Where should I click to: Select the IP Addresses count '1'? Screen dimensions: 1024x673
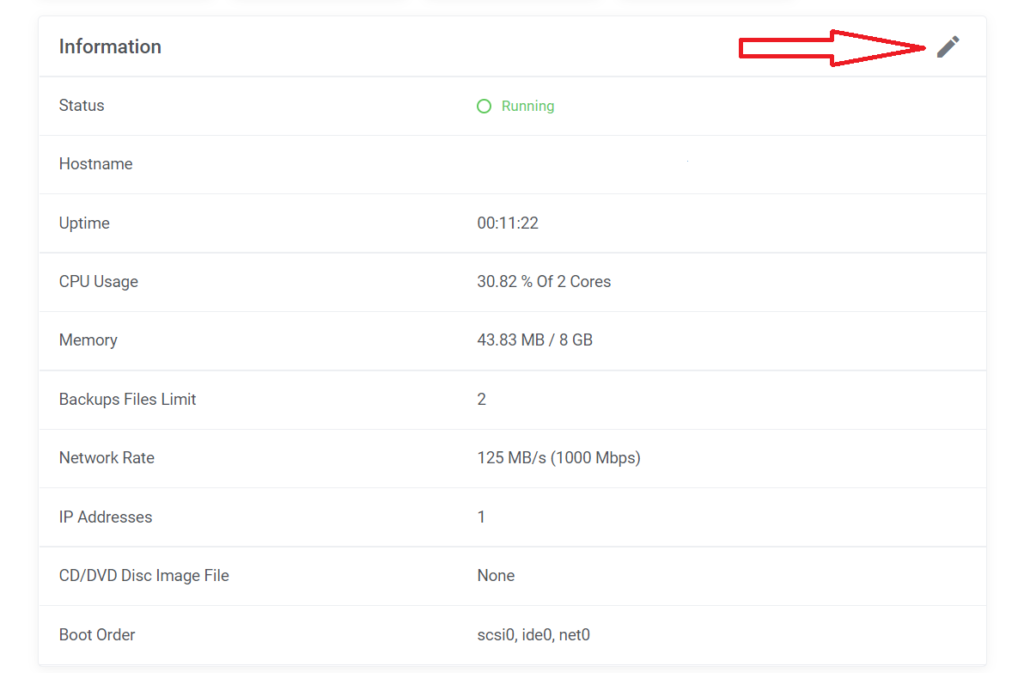coord(481,517)
